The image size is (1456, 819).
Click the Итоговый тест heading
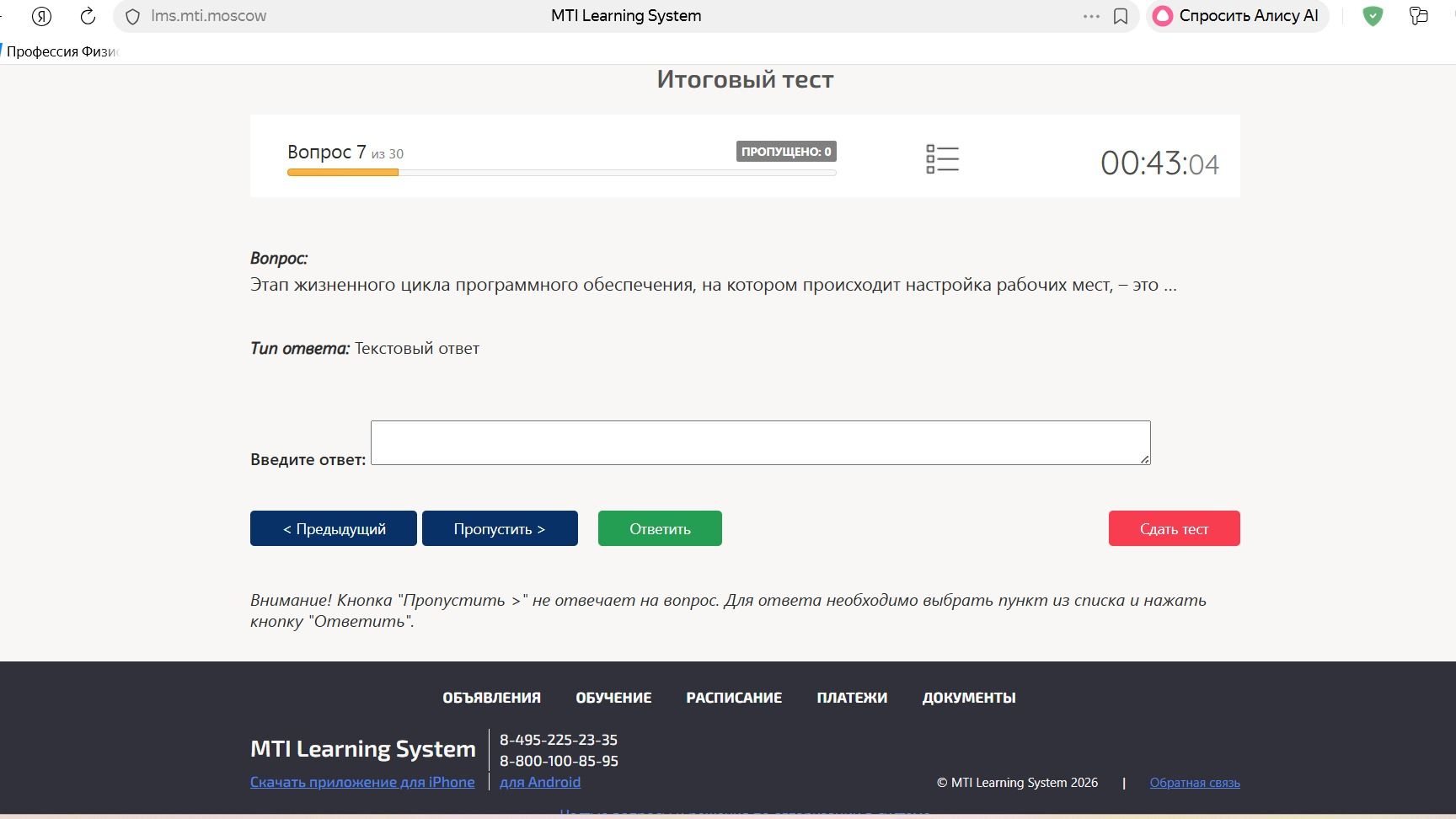(x=745, y=79)
